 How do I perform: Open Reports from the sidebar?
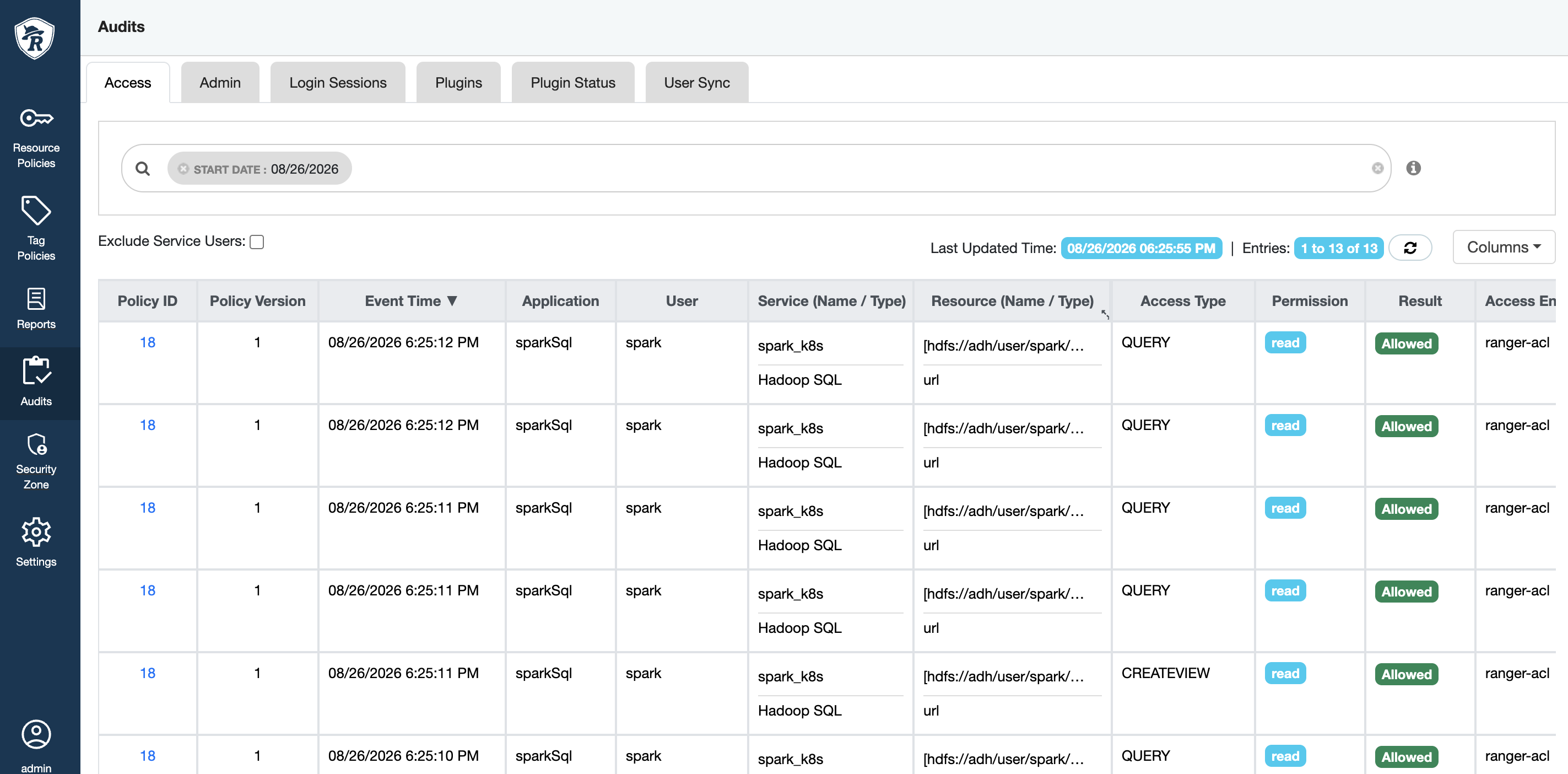click(36, 308)
